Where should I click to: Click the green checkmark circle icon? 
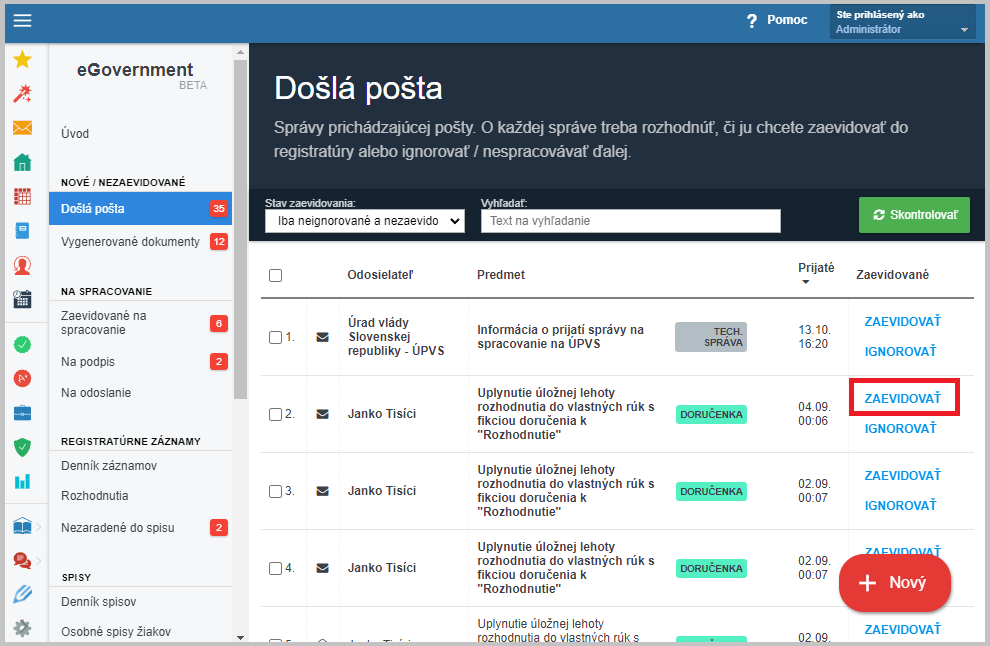[22, 345]
